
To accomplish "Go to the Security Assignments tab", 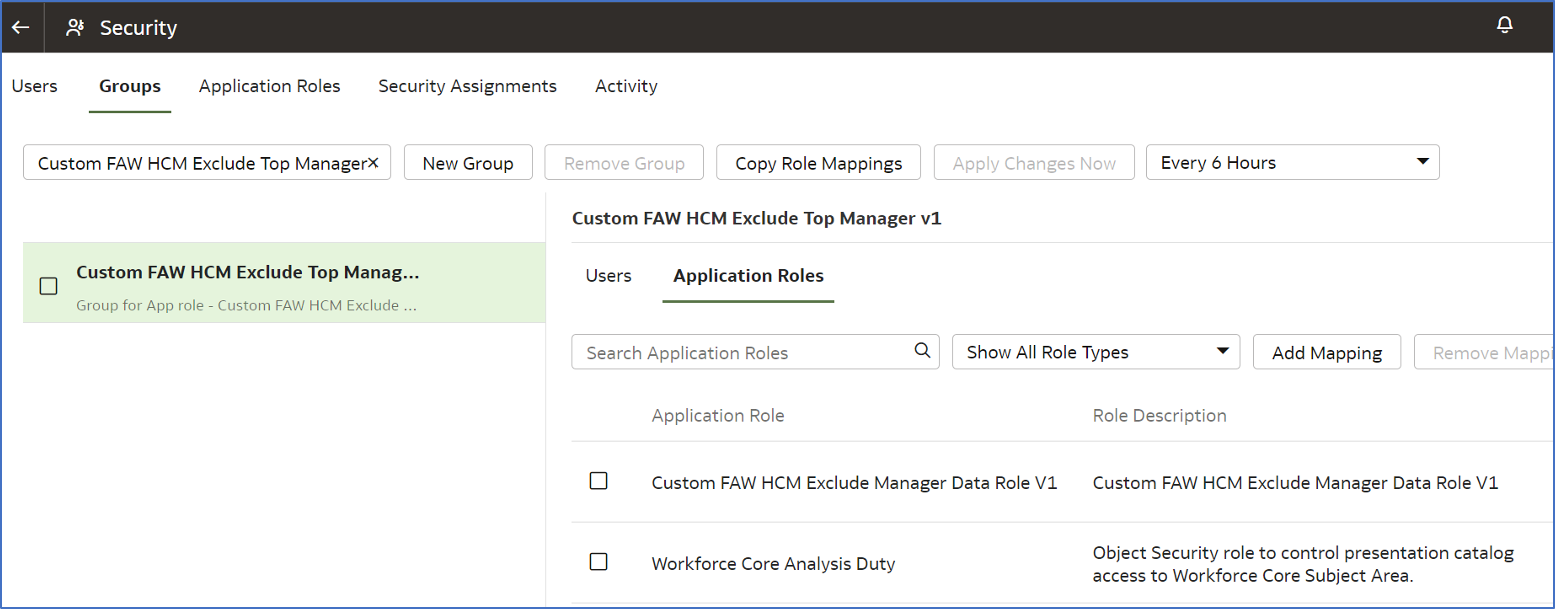I will 467,86.
